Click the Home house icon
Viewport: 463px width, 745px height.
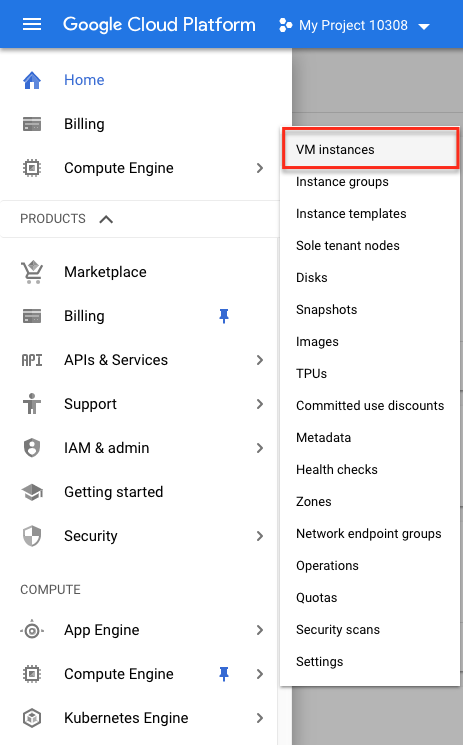32,80
